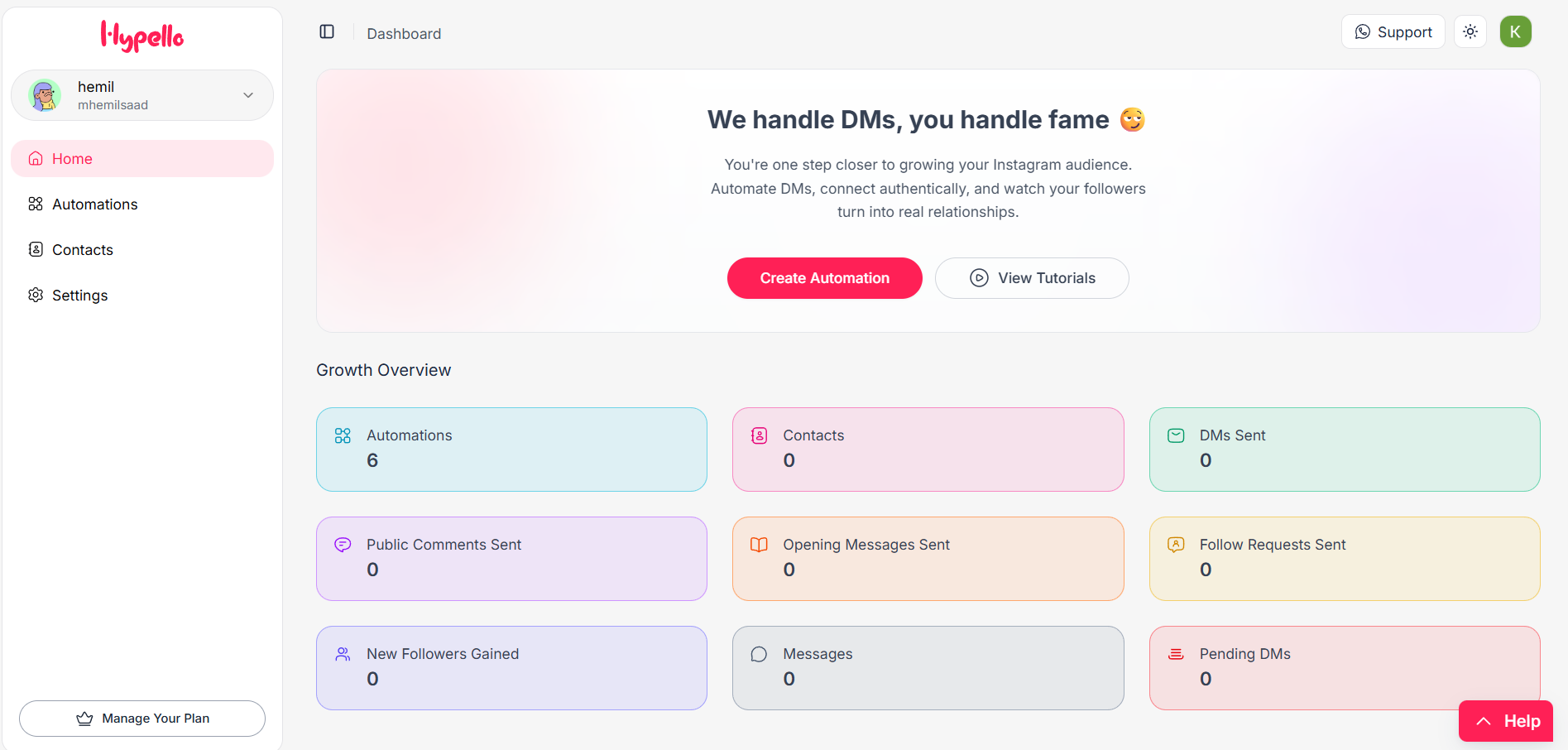Click the K account avatar top right

pos(1516,31)
